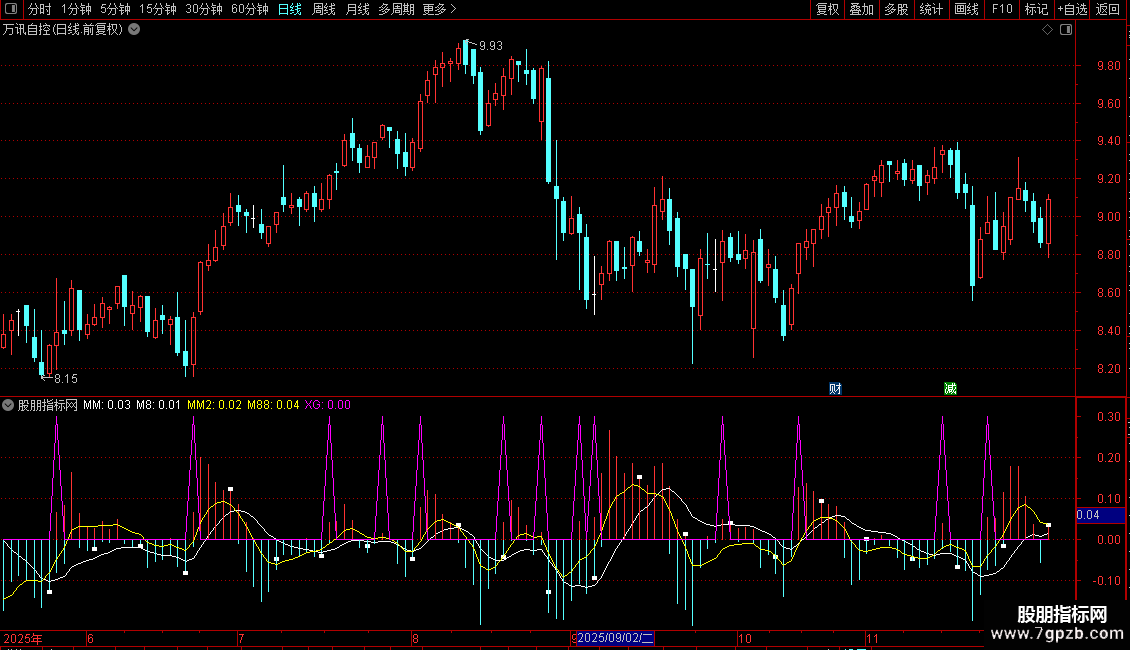Viewport: 1130px width, 650px height.
Task: Switch to the 周线 weekly tab
Action: coord(324,9)
